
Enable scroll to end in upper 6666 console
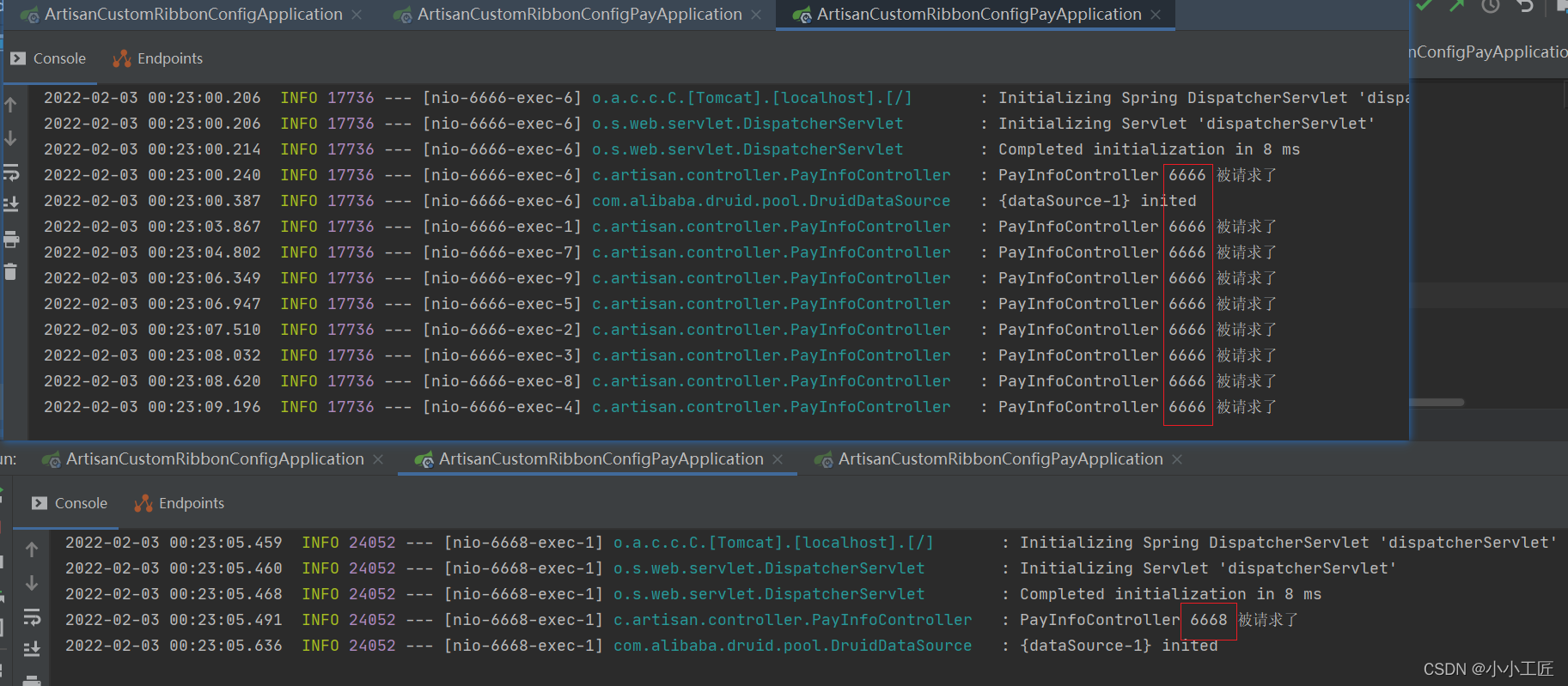[x=11, y=204]
